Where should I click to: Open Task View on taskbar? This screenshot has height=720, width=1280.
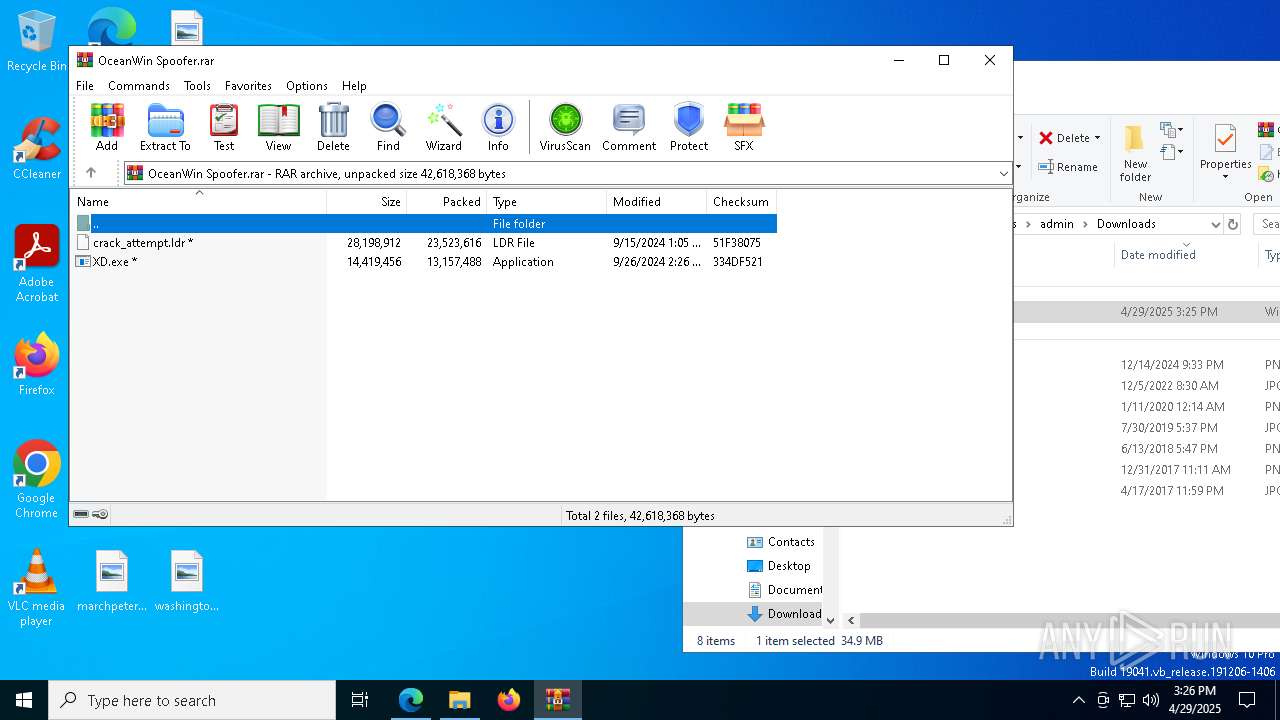point(360,700)
